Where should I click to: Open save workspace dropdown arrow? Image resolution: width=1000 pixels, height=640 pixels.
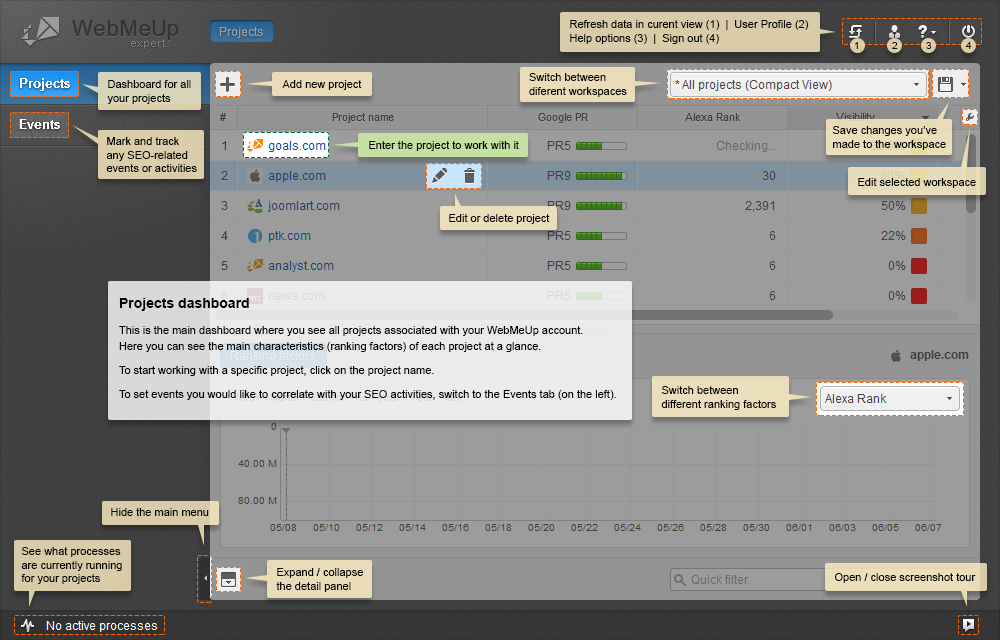click(963, 84)
